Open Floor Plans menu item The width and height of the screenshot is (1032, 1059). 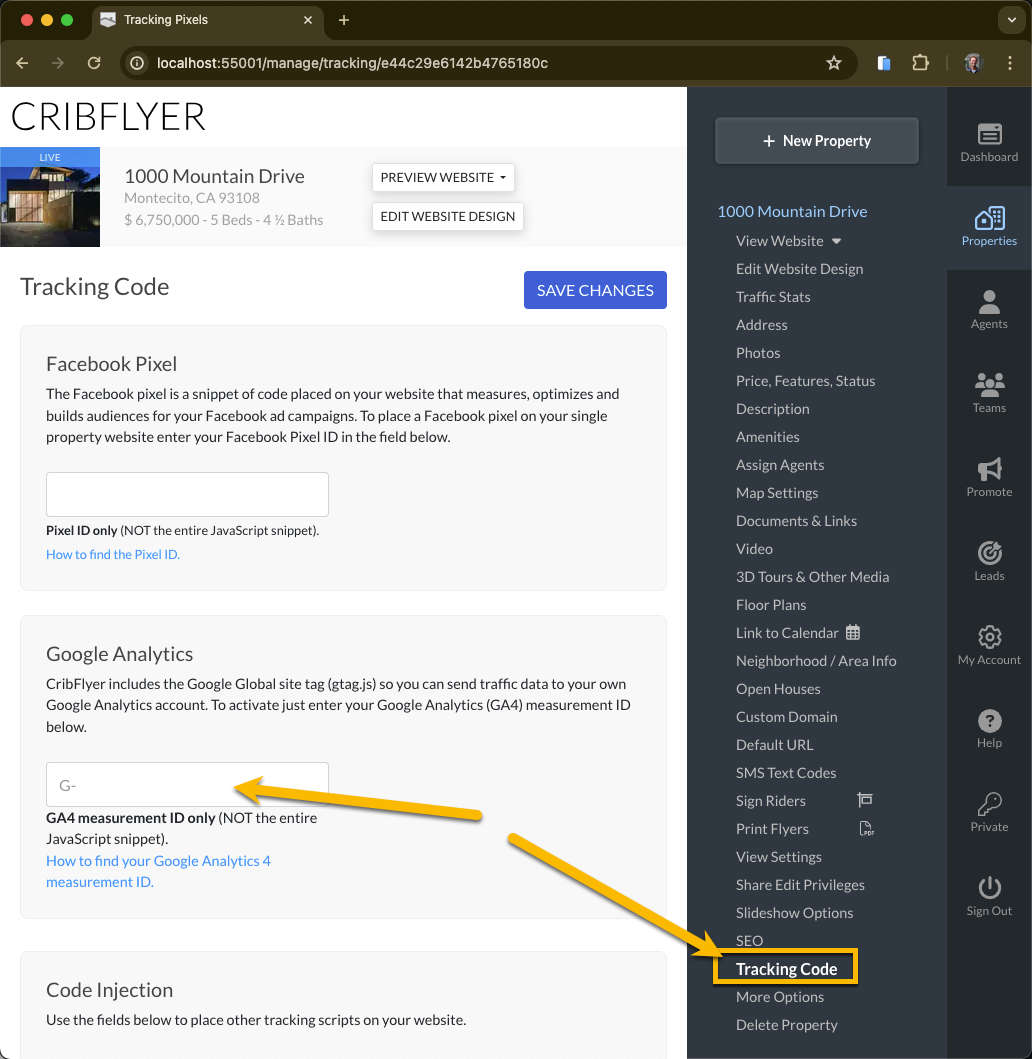(771, 605)
